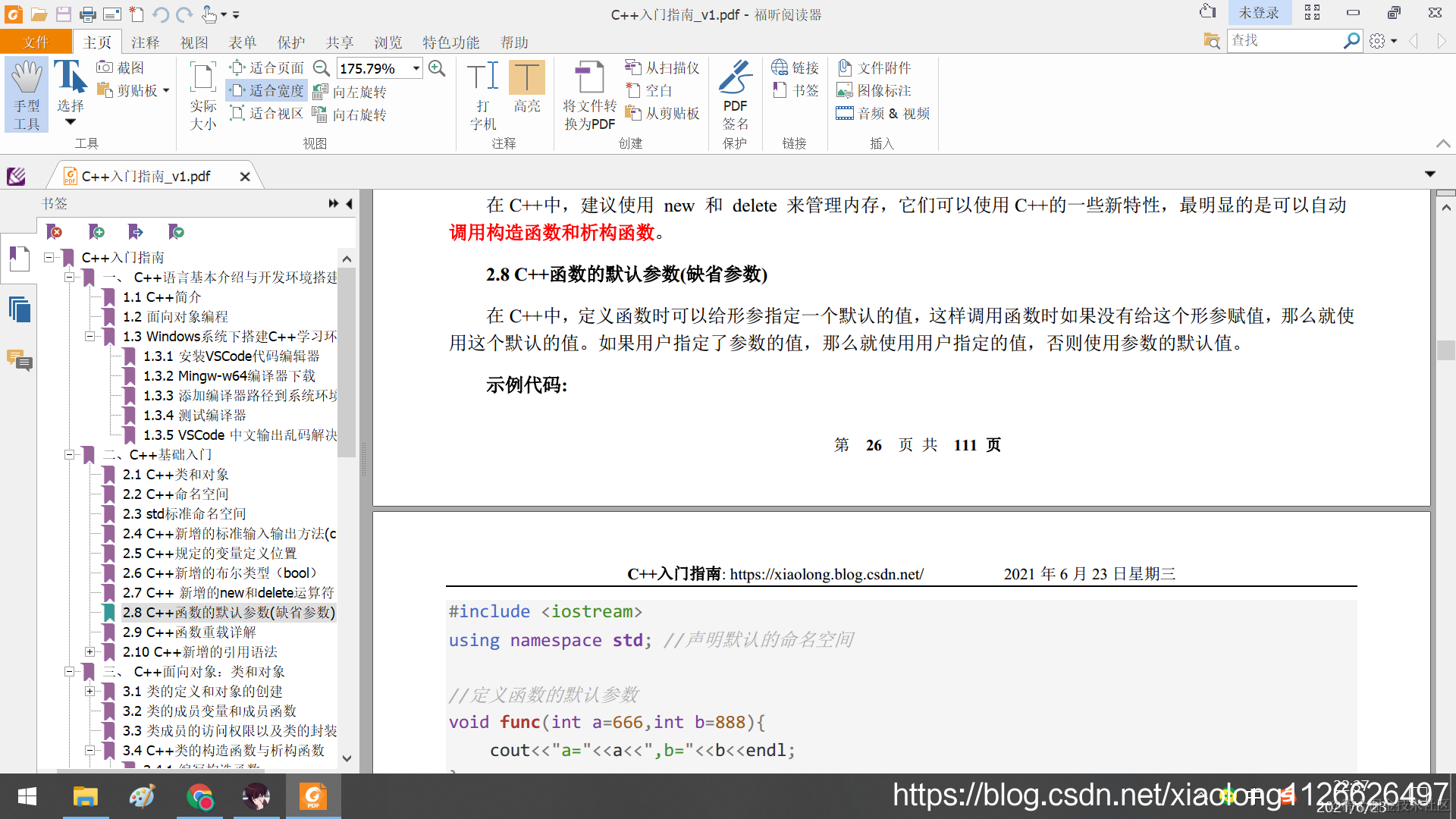Click the zoom out magnifier icon
This screenshot has width=1456, height=819.
[322, 68]
